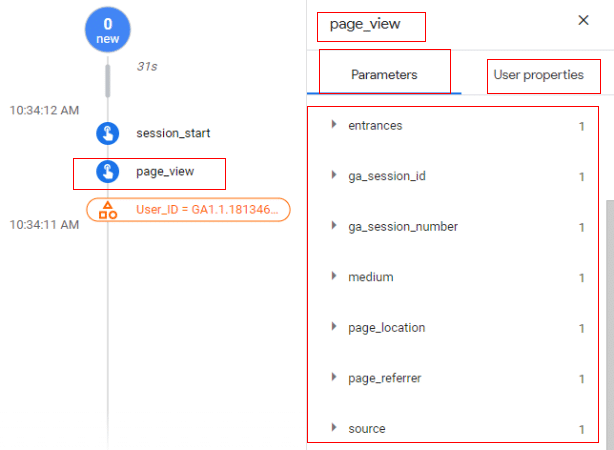Open the User_ID = GA1.1.181346 pill
The image size is (614, 450).
210,210
